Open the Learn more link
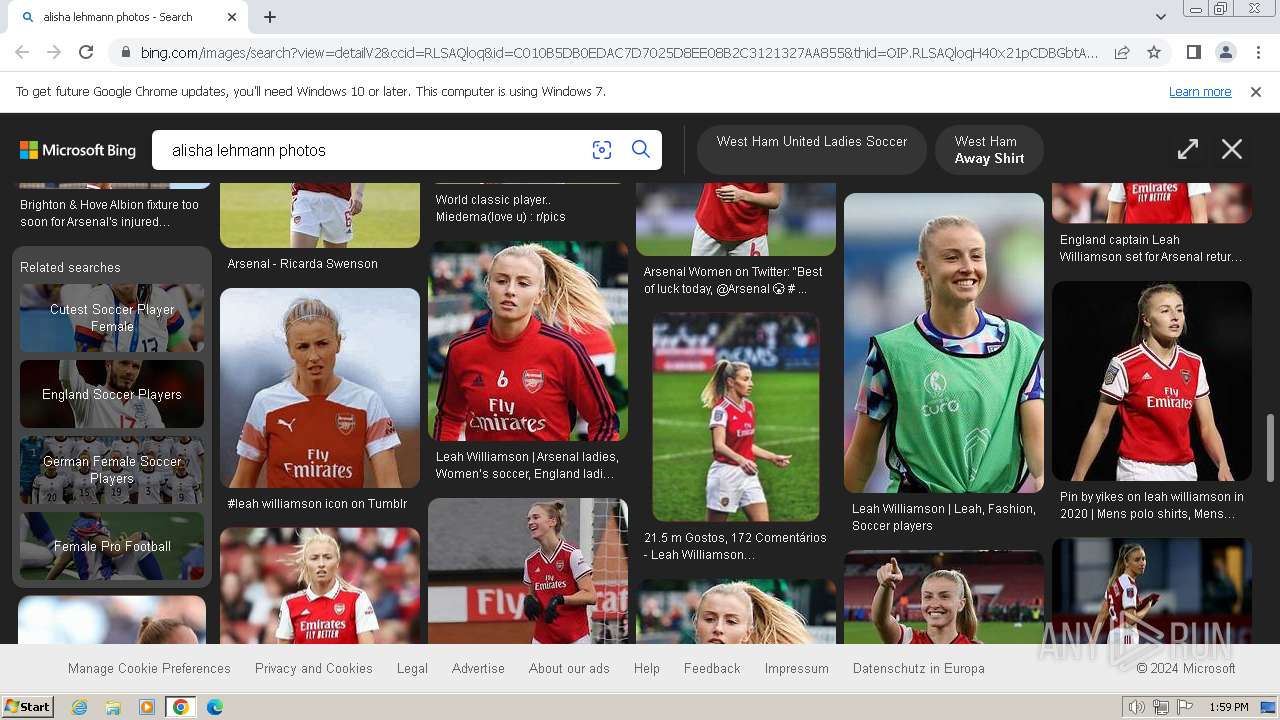The image size is (1280, 720). (1200, 91)
